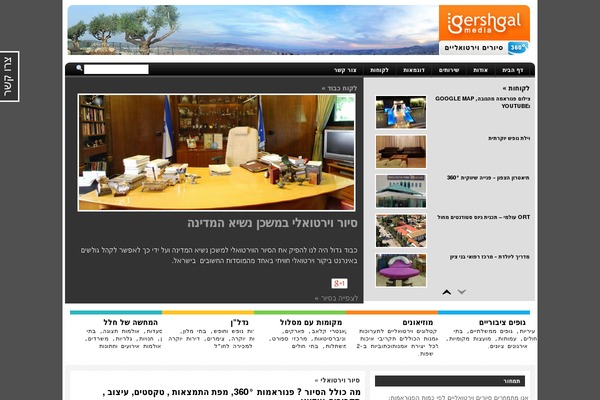Click the Google +1 button
Image resolution: width=600 pixels, height=400 pixels.
coord(339,283)
